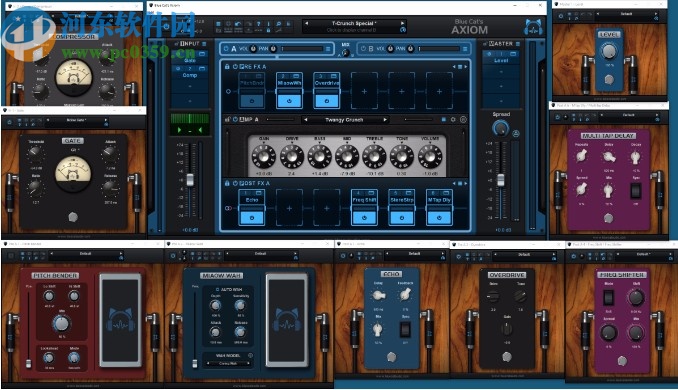The width and height of the screenshot is (678, 390).
Task: Open the Master section menu
Action: [518, 44]
